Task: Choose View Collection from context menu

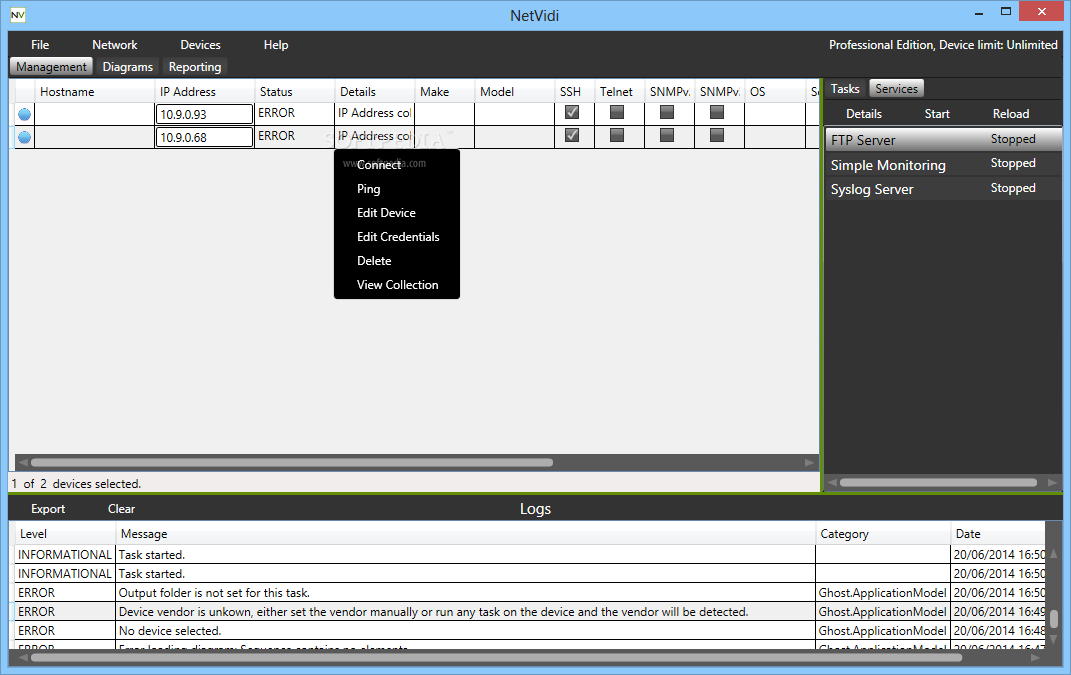Action: point(398,285)
